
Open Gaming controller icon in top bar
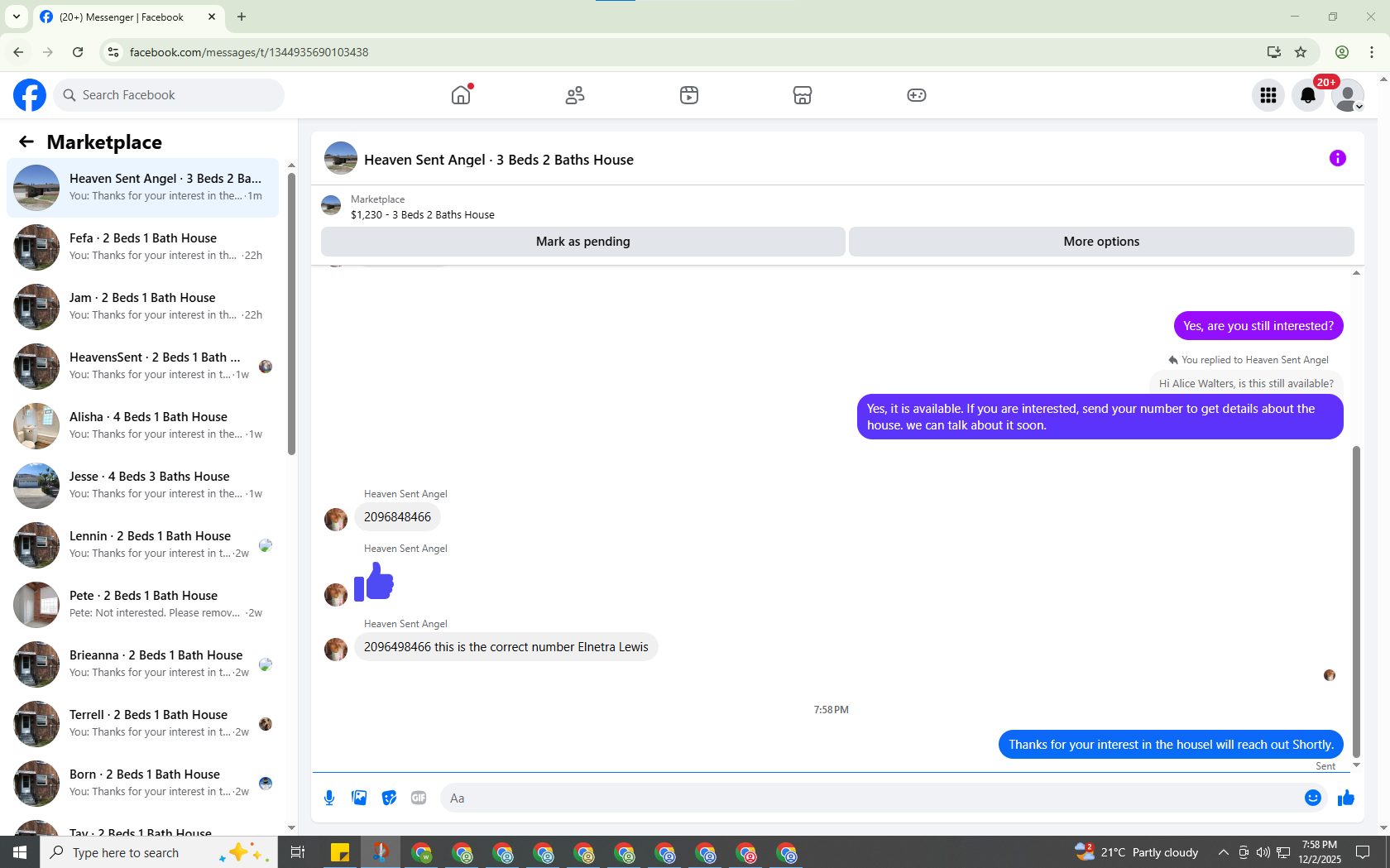click(917, 95)
